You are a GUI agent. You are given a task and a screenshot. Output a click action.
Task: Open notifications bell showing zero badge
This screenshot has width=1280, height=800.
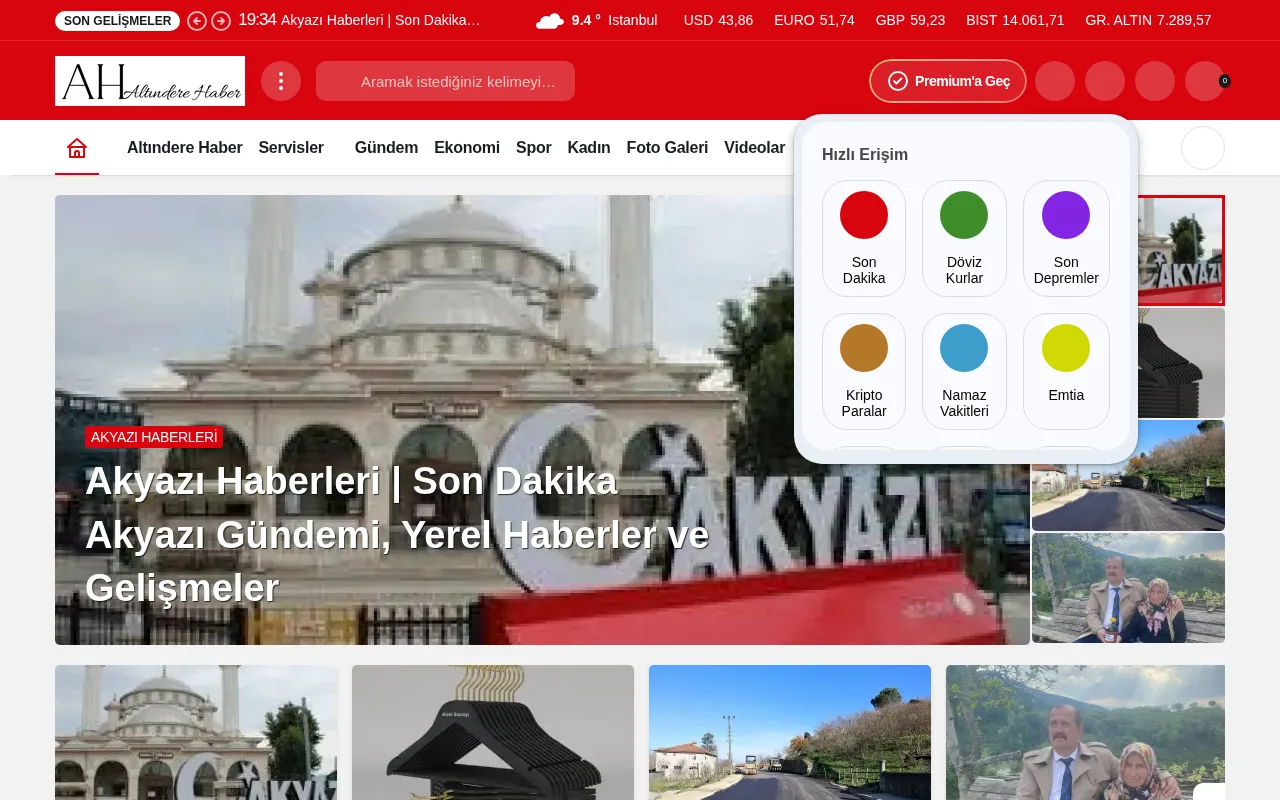pyautogui.click(x=1205, y=81)
